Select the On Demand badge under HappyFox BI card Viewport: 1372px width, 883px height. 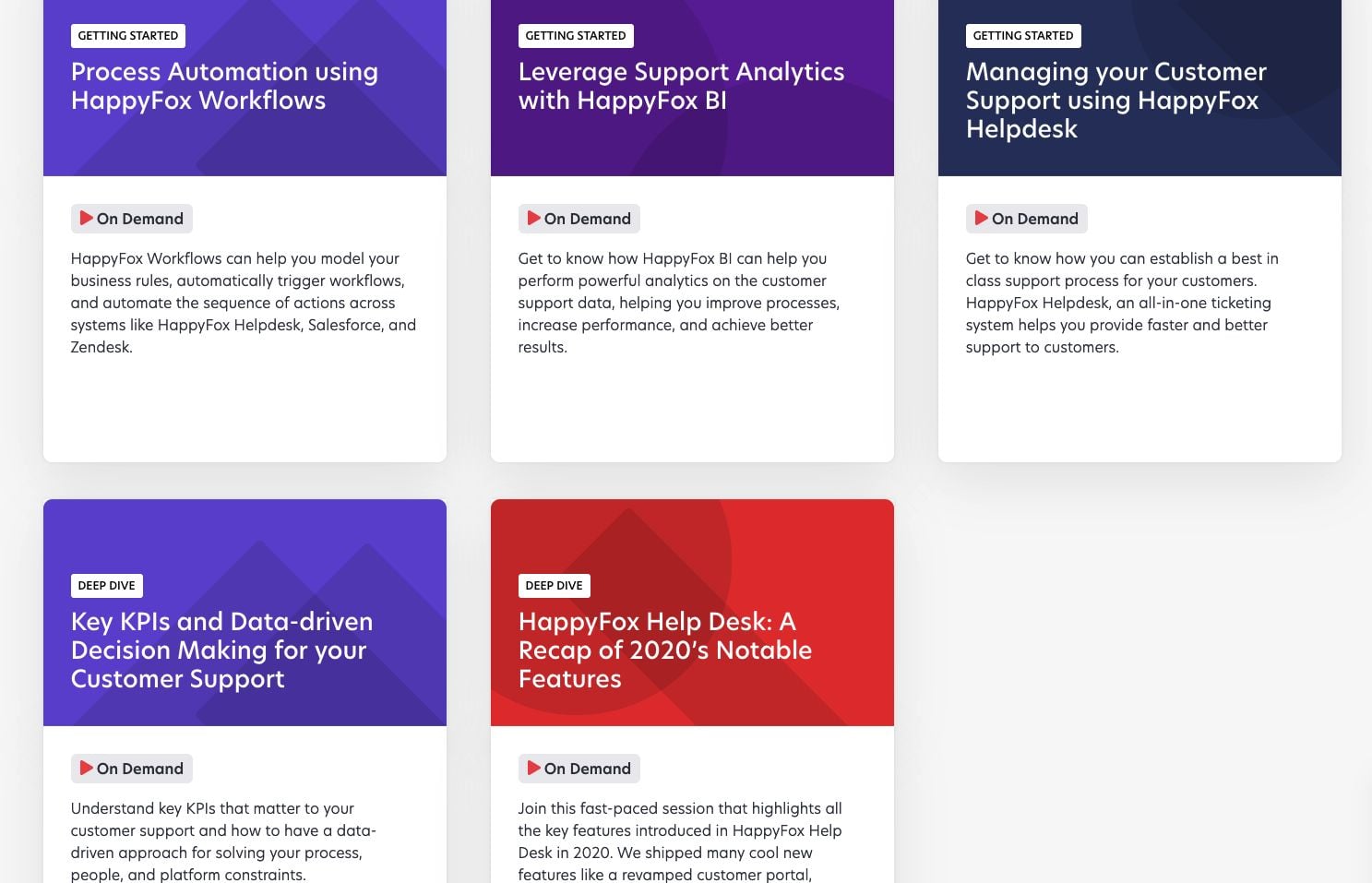[579, 219]
